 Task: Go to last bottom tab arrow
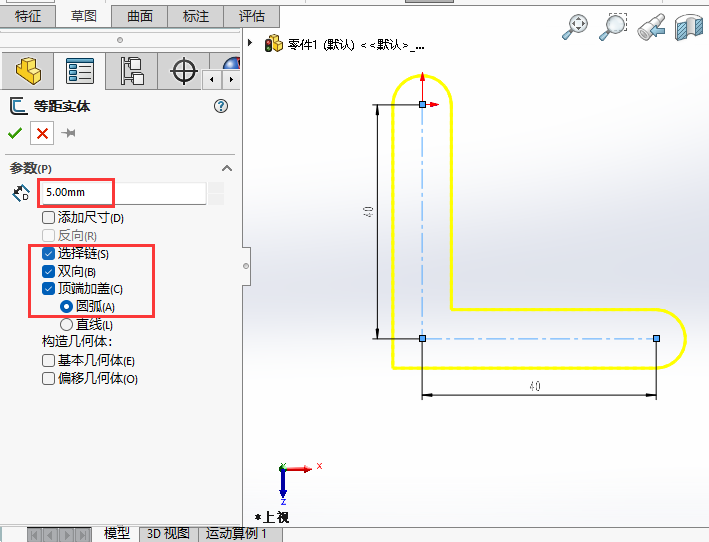coord(82,535)
